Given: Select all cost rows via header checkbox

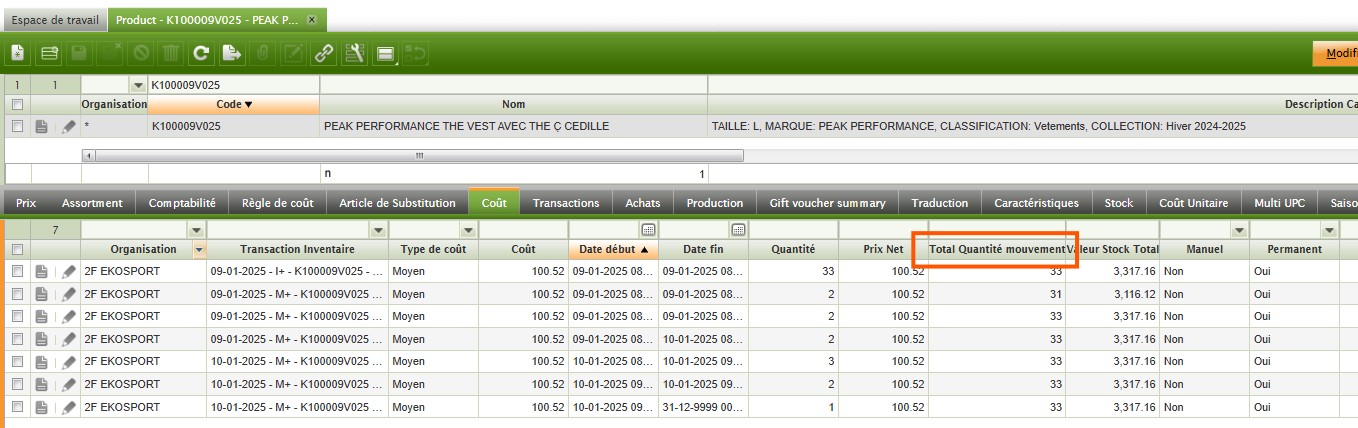Looking at the screenshot, I should (x=17, y=249).
